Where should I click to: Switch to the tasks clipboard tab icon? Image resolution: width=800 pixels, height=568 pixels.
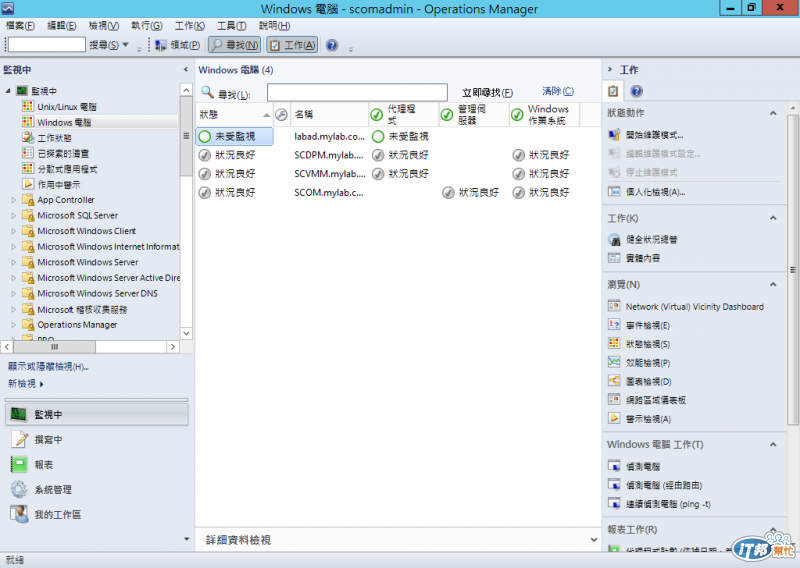(x=613, y=91)
